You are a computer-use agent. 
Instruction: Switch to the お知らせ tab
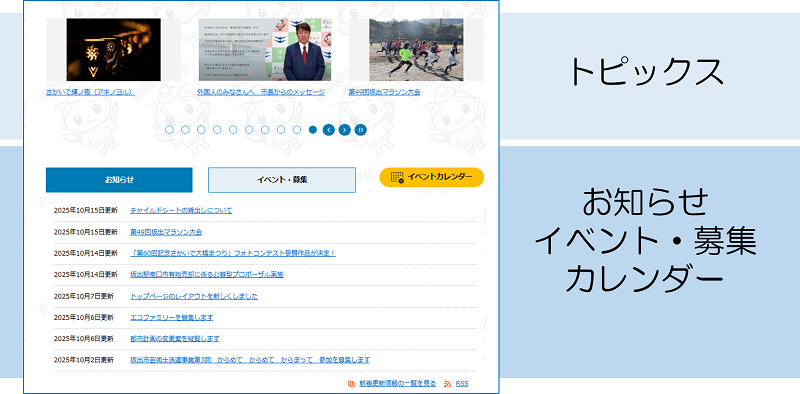coord(119,180)
